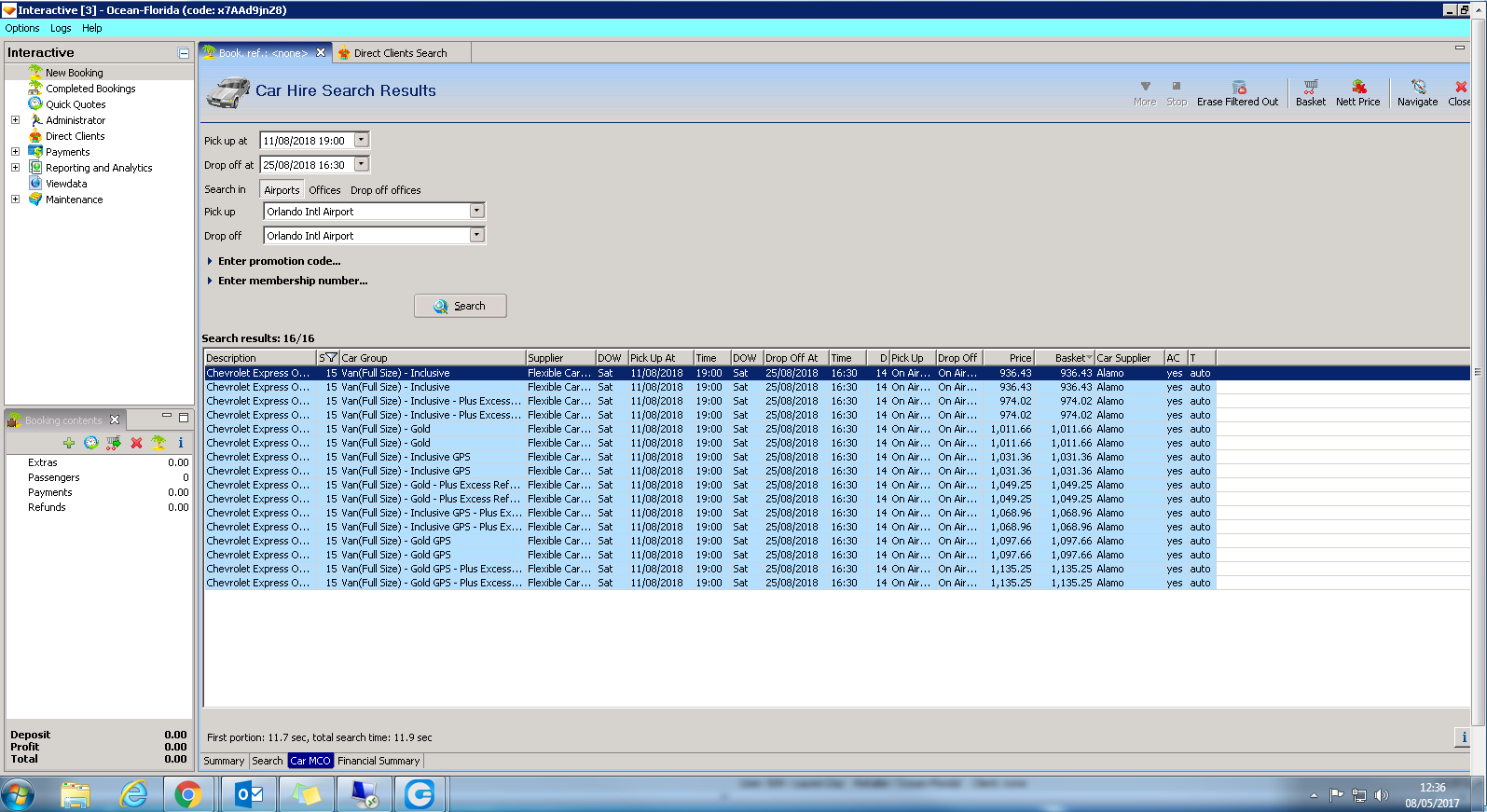The height and width of the screenshot is (812, 1487).
Task: Open the Help menu
Action: click(x=91, y=28)
